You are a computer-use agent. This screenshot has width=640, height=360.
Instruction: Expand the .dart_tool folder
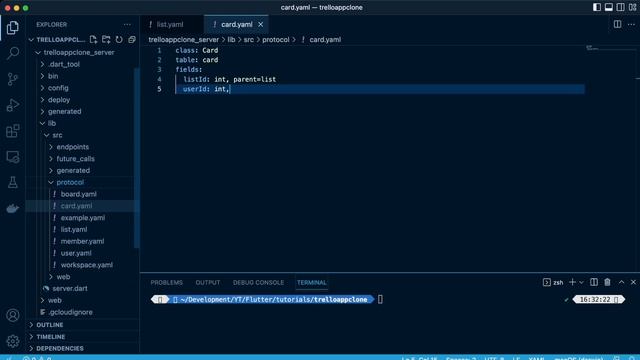[x=64, y=64]
